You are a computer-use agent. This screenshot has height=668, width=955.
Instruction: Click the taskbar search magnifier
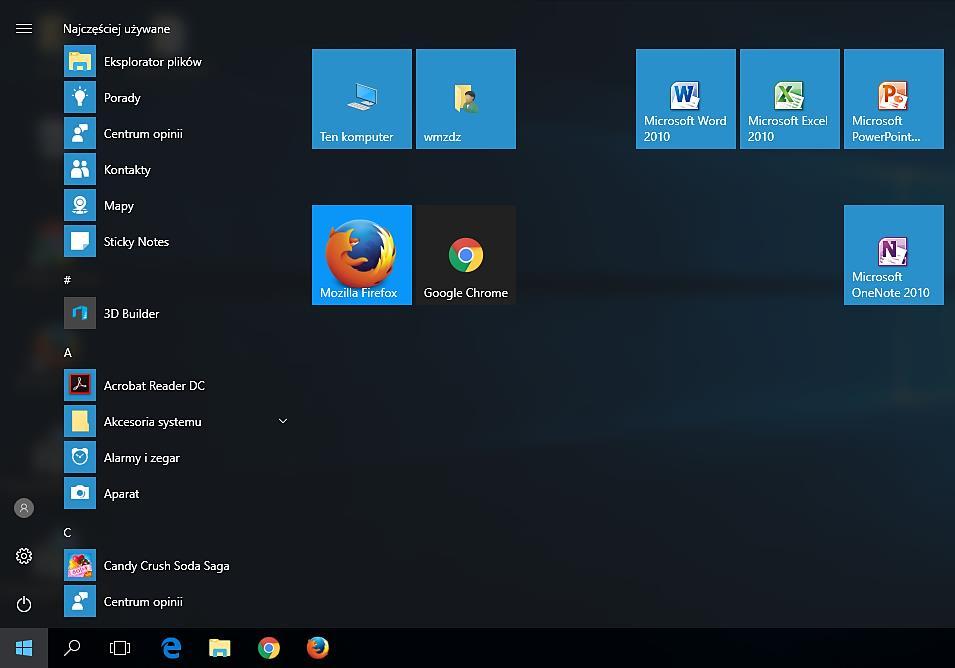[72, 648]
